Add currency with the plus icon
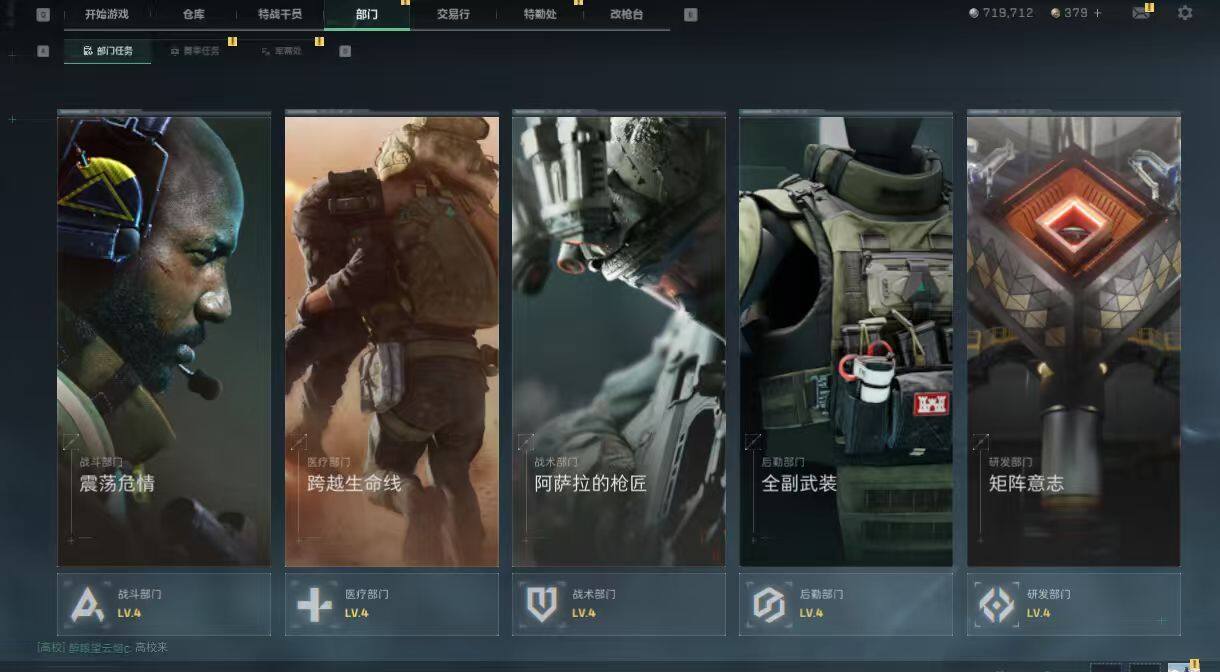 (1098, 13)
